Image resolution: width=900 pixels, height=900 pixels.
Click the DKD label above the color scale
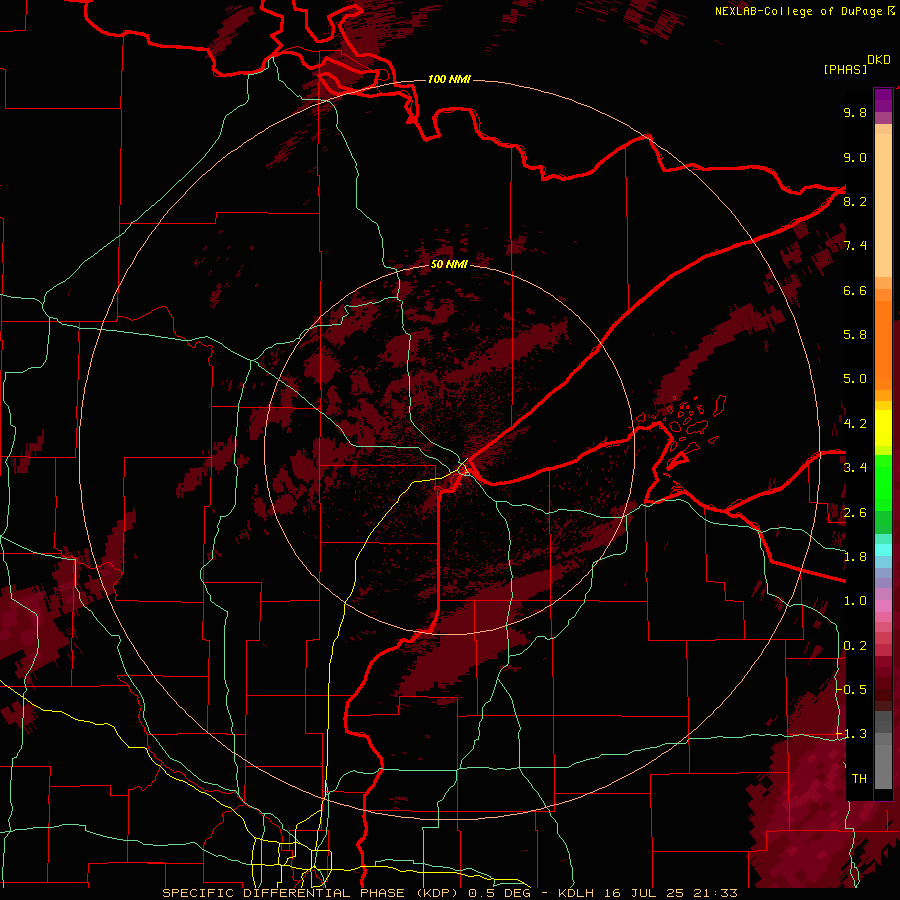879,60
